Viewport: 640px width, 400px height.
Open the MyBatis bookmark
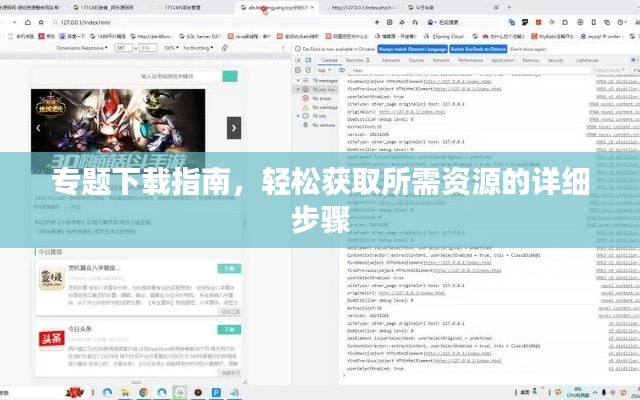click(x=553, y=36)
